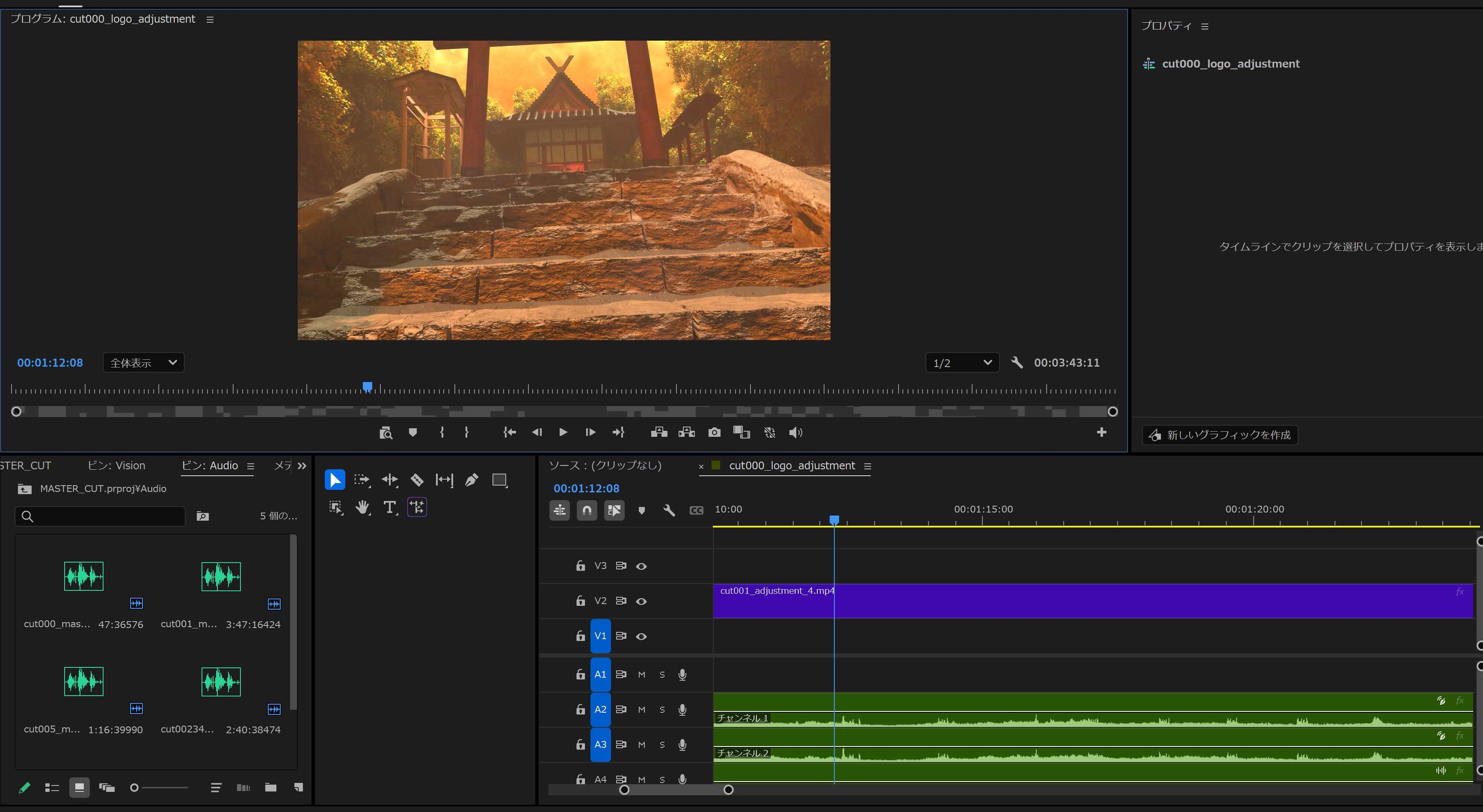Click the Extract button in program monitor
Screen dimensions: 1483x812
pos(687,432)
